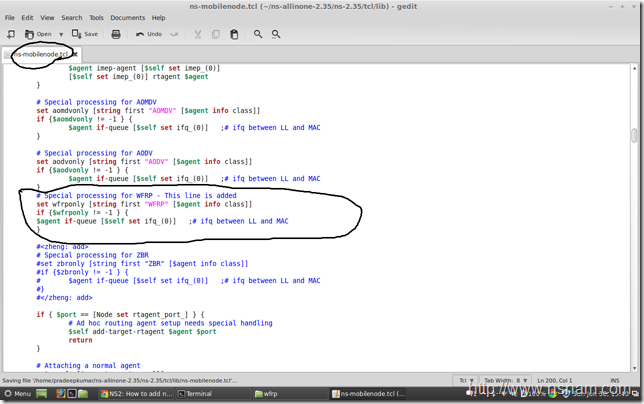
Task: Open the Search menu
Action: (x=71, y=18)
